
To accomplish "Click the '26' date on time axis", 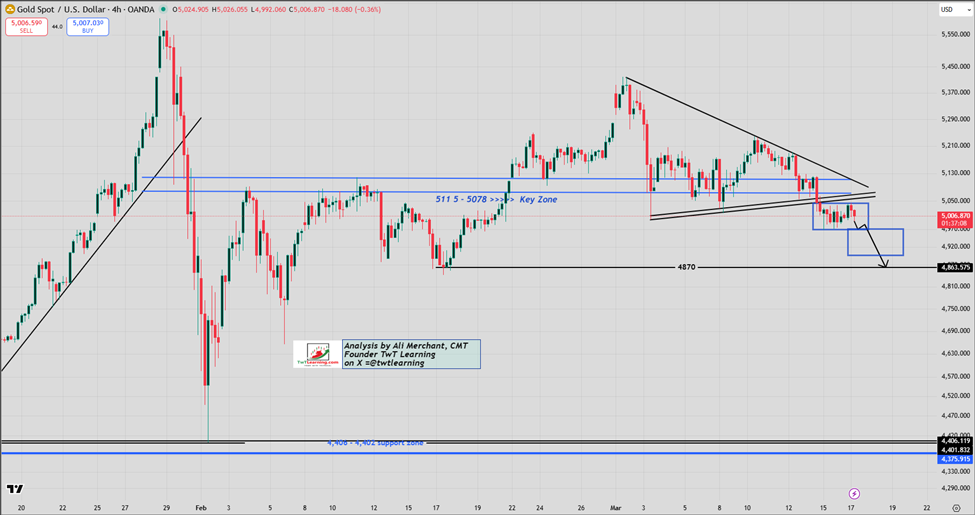I will pos(581,508).
